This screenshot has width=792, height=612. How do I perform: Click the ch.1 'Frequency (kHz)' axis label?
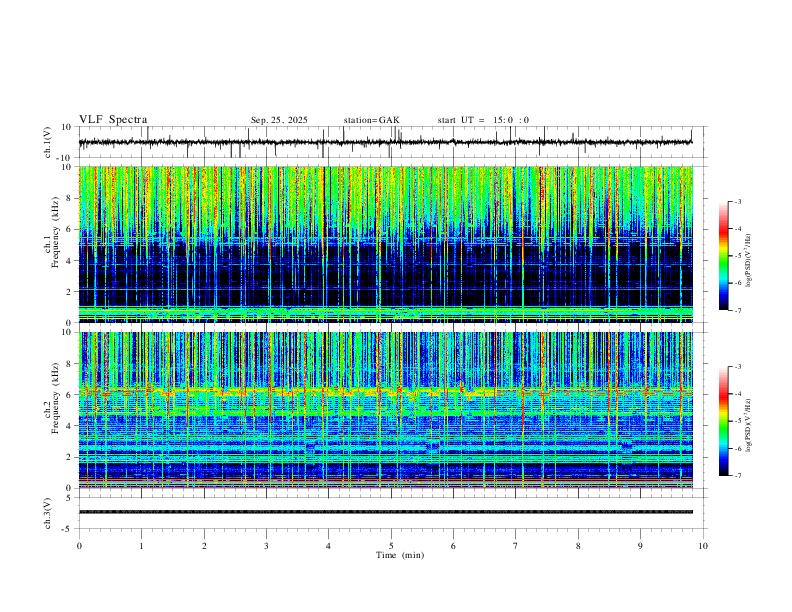[x=55, y=233]
